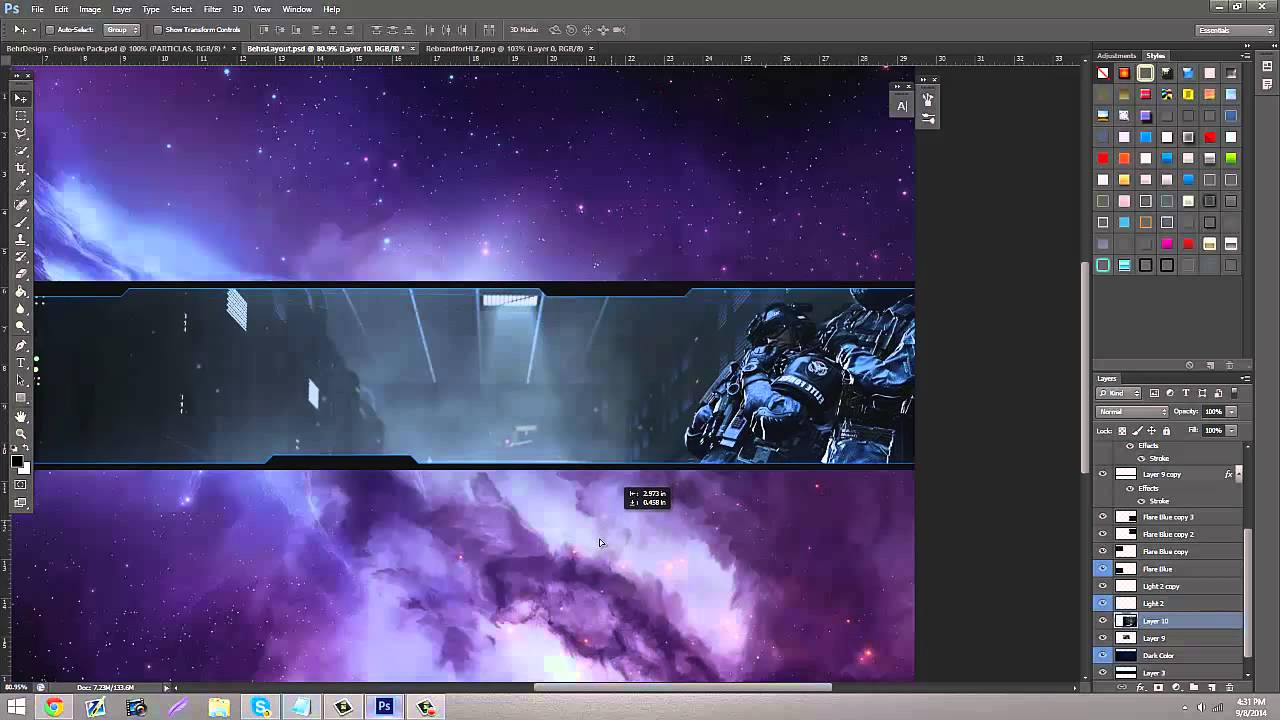Click the foreground color swatch

pos(18,461)
